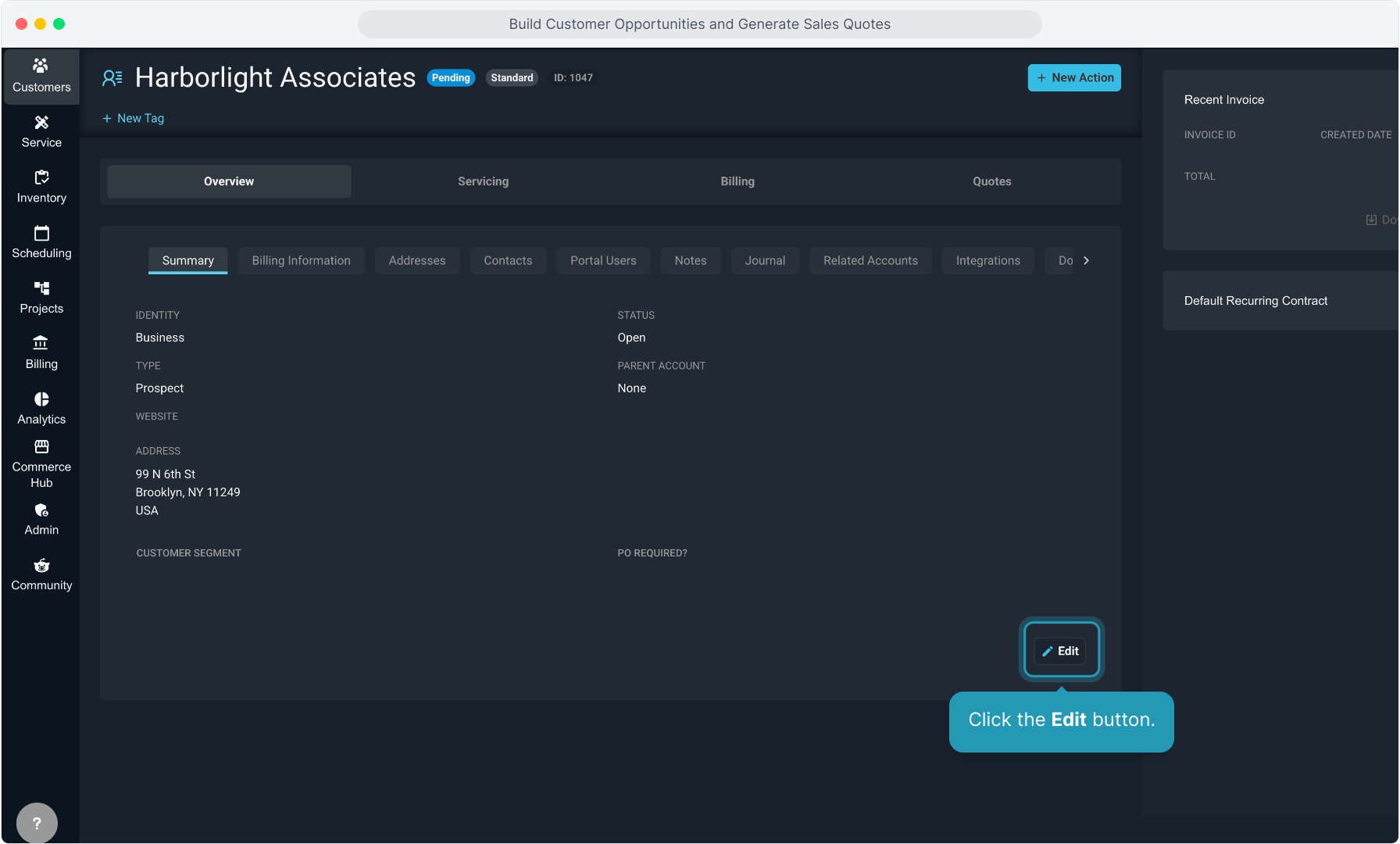Select the Projects sidebar icon
1400x844 pixels.
click(x=41, y=289)
